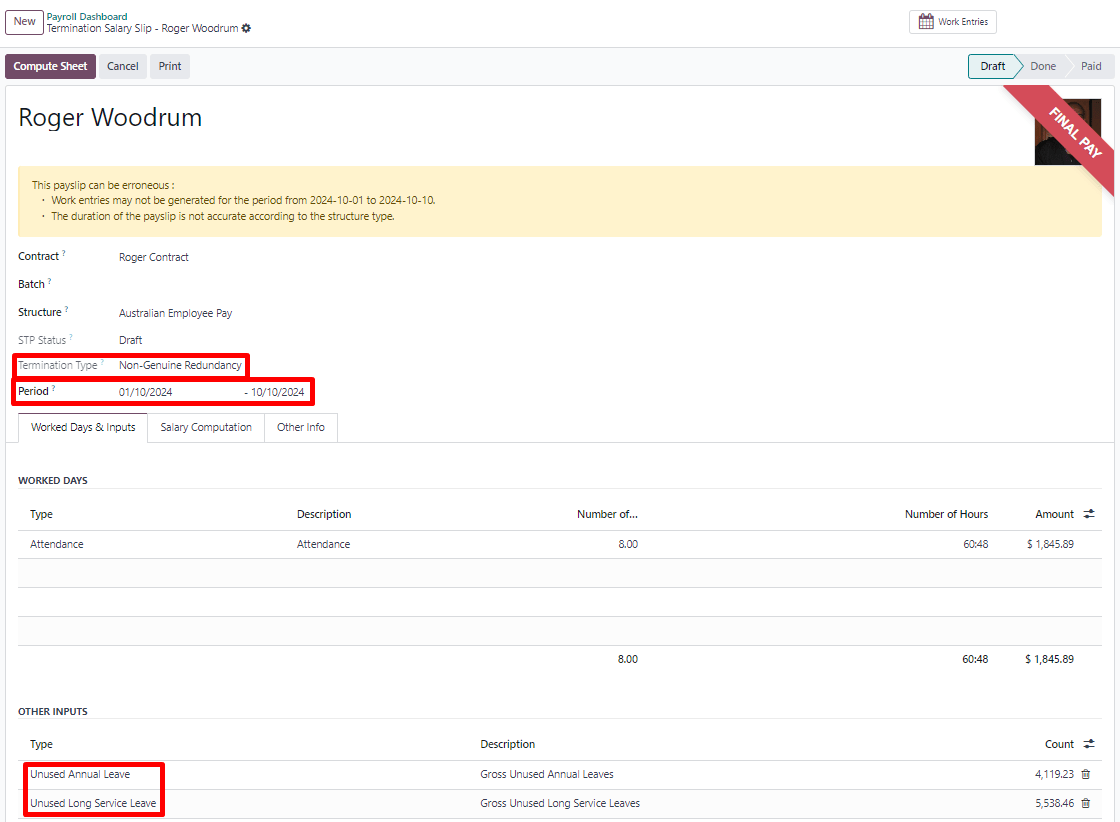
Task: Switch to the Salary Computation tab
Action: coord(206,427)
